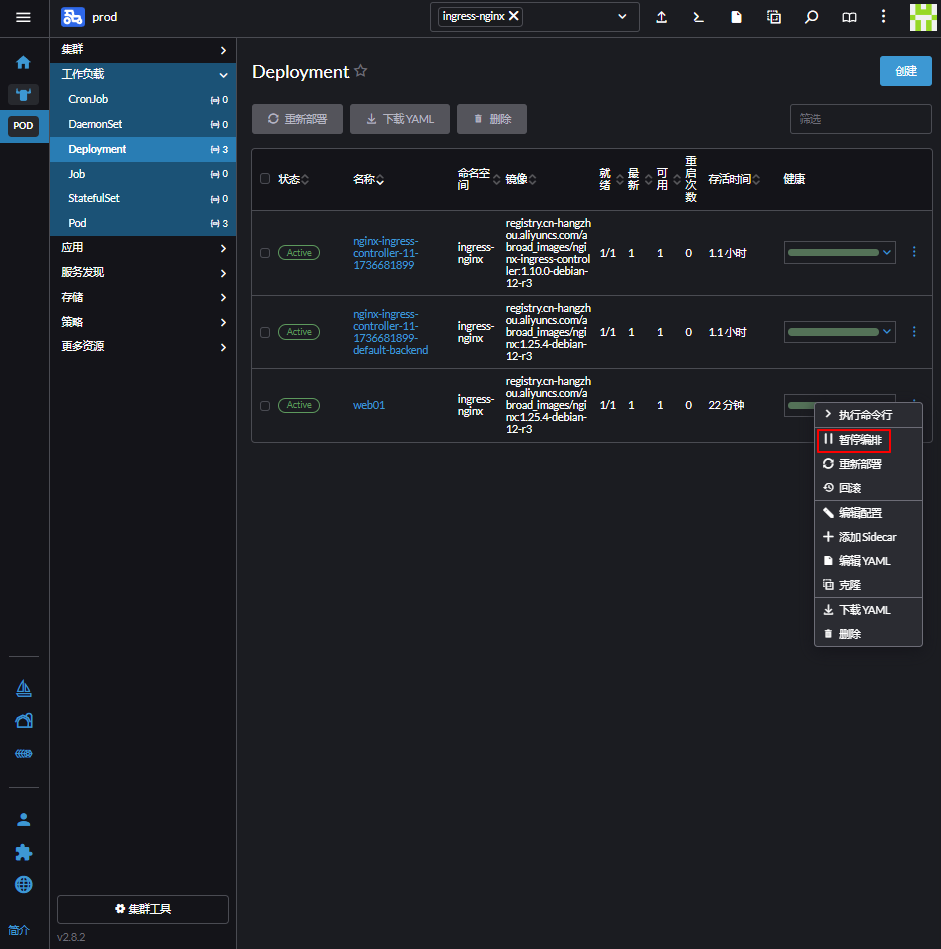
Task: Choose 暂停编排 from context menu
Action: point(868,440)
